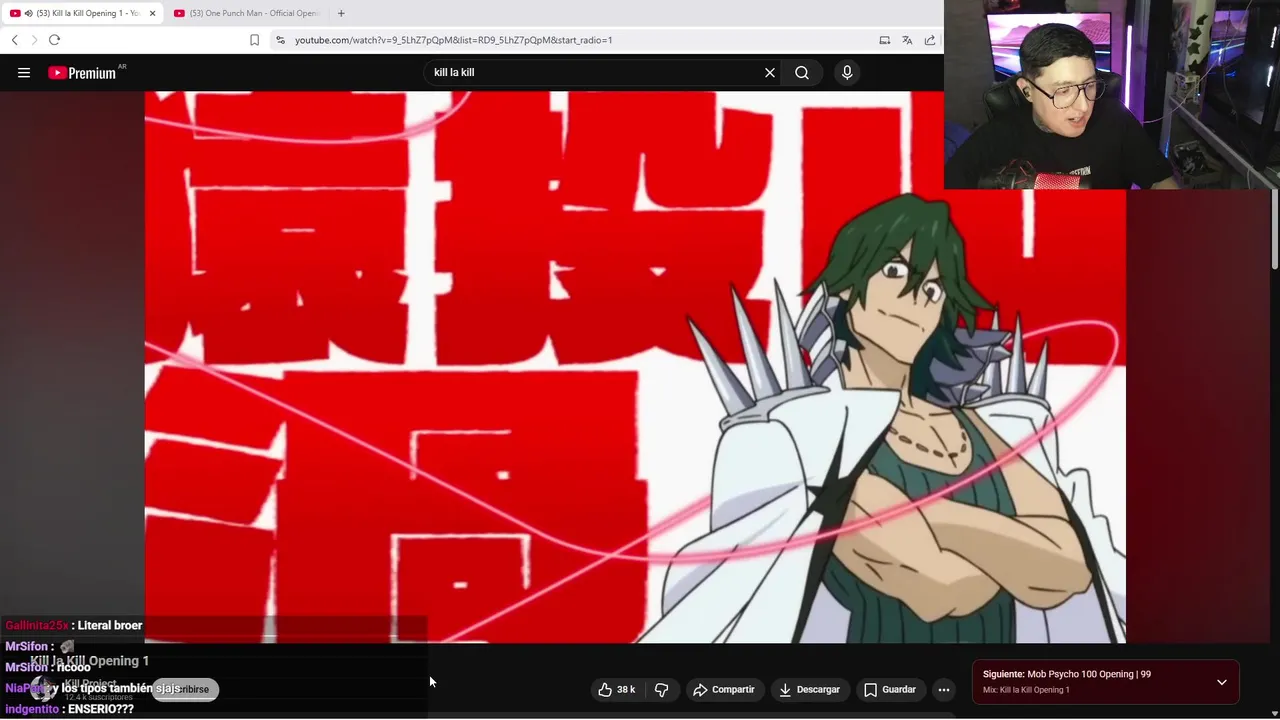Click chat message 'ENSERIO???'
The height and width of the screenshot is (720, 1280).
pyautogui.click(x=101, y=709)
